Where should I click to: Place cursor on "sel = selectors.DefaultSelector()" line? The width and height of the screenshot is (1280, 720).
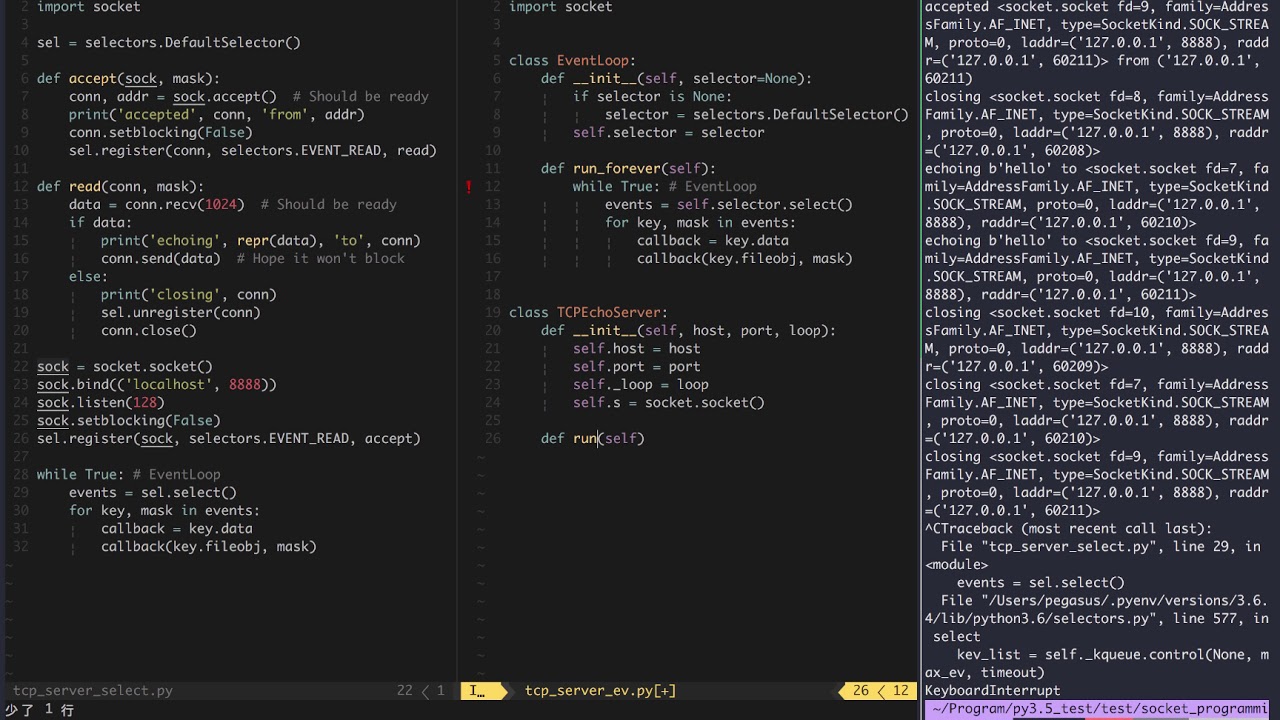tap(169, 43)
